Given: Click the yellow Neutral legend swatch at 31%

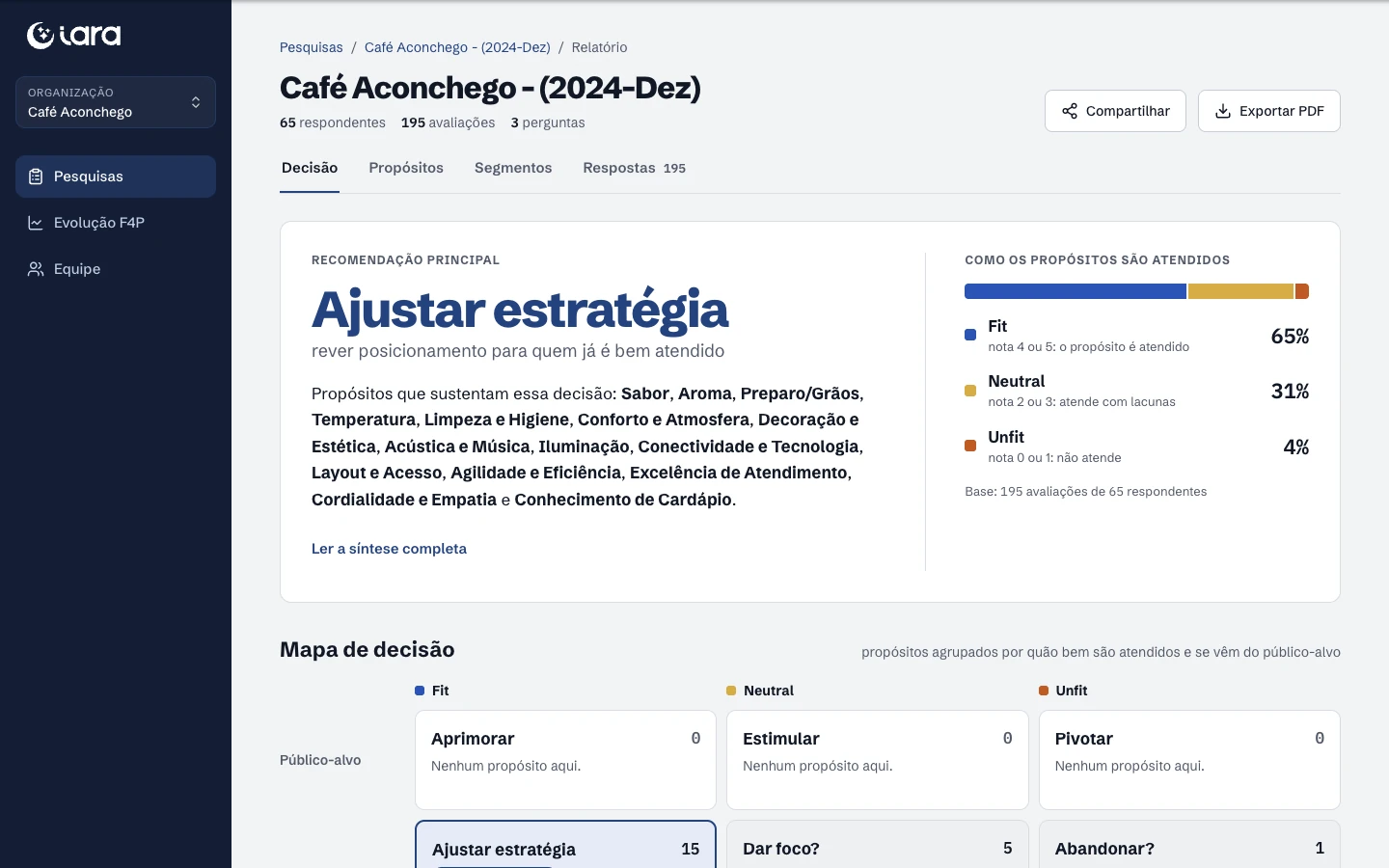Looking at the screenshot, I should [x=970, y=391].
